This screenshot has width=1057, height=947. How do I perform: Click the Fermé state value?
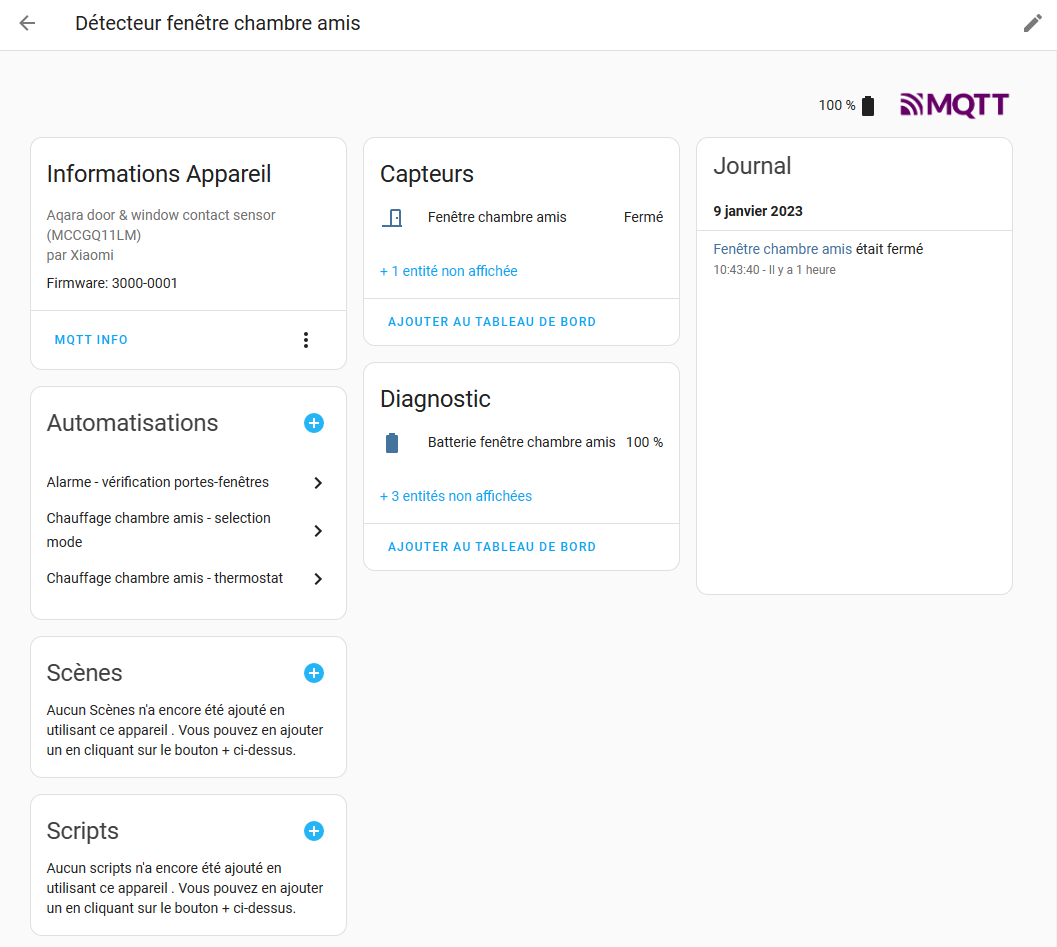pos(643,217)
